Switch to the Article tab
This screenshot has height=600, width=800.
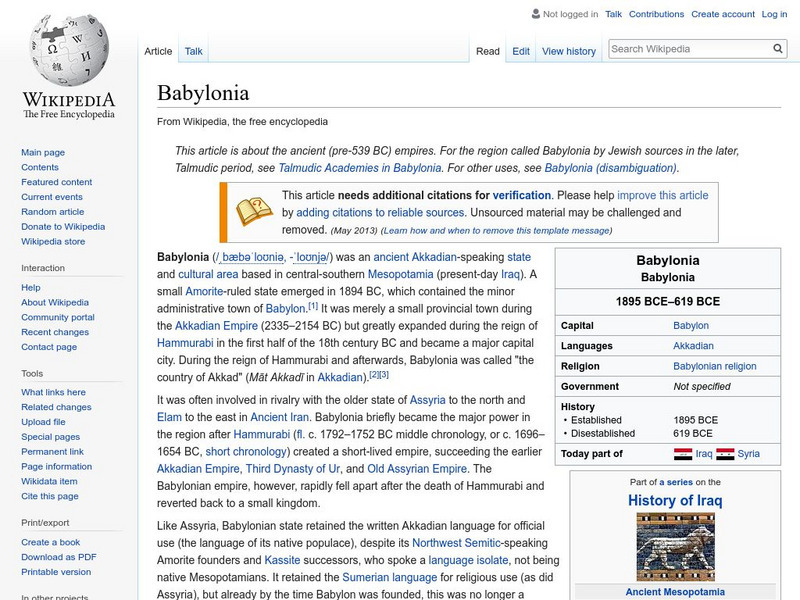coord(158,51)
